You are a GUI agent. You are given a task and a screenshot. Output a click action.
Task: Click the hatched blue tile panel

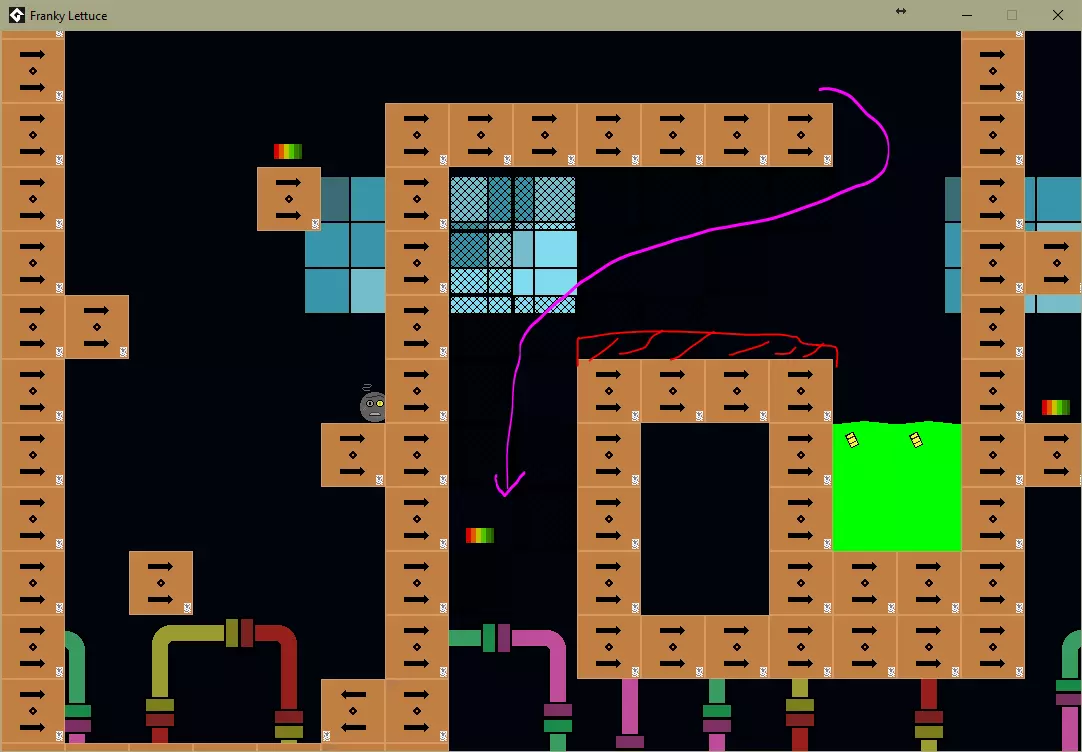pyautogui.click(x=513, y=245)
